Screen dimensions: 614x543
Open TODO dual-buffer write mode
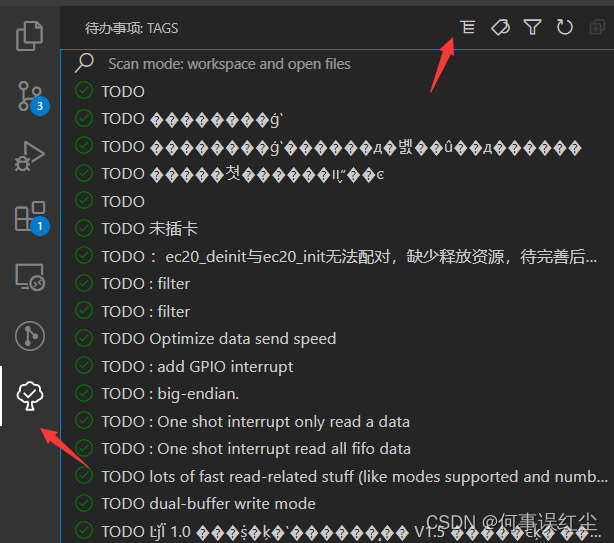(337, 503)
